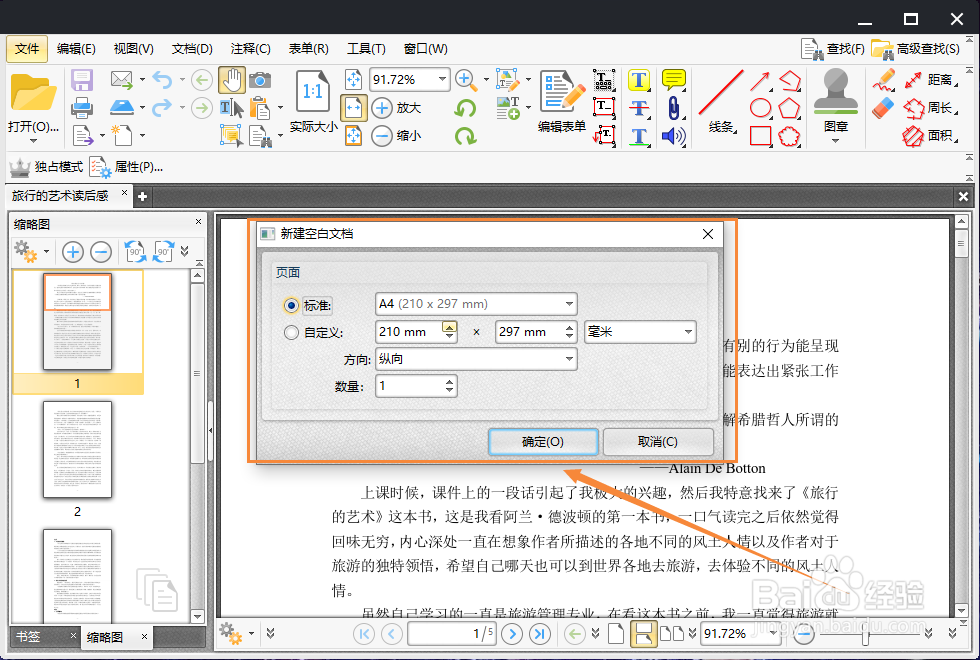The height and width of the screenshot is (660, 980).
Task: Select page 2 thumbnail
Action: pos(77,451)
